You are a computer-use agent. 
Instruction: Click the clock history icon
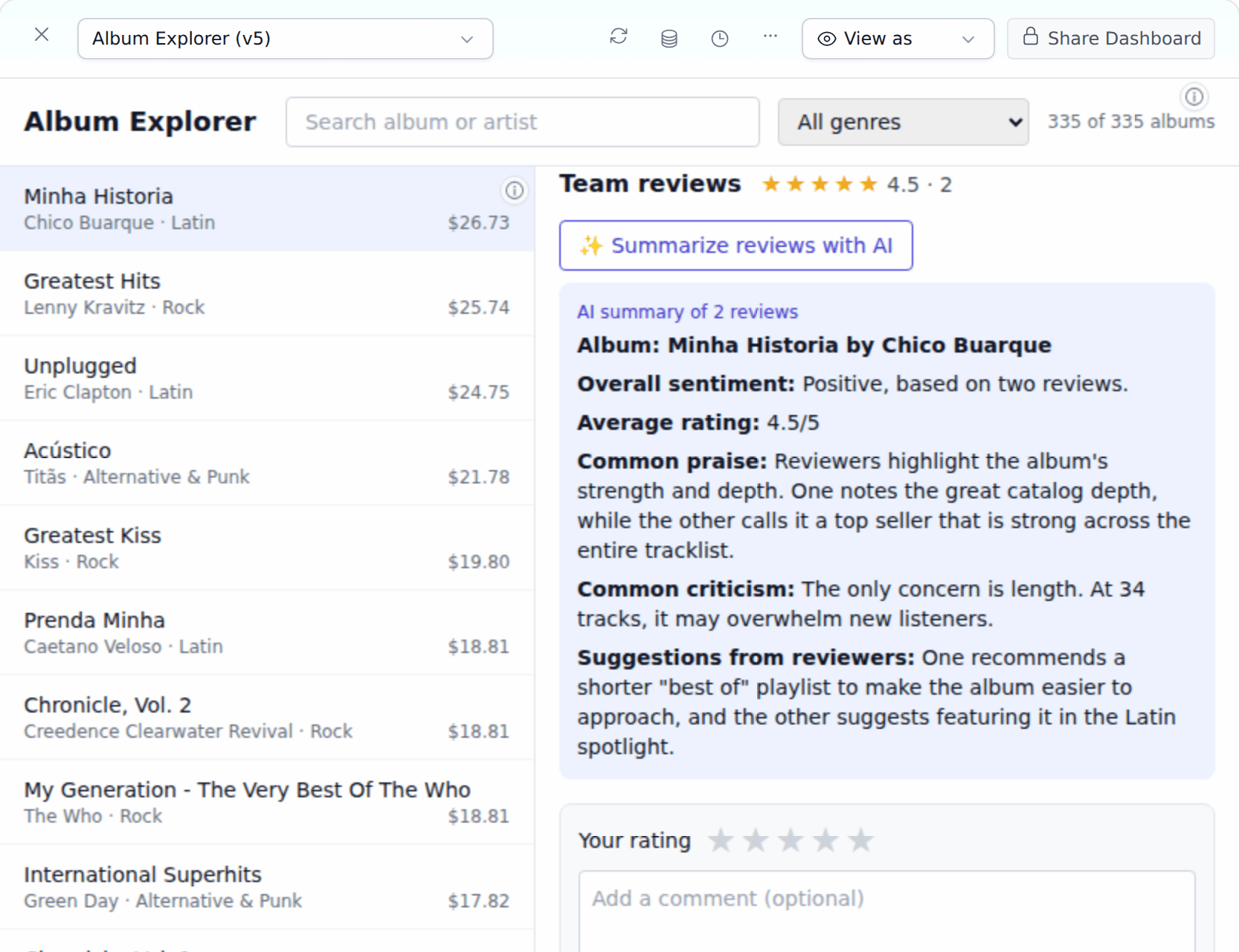tap(720, 39)
